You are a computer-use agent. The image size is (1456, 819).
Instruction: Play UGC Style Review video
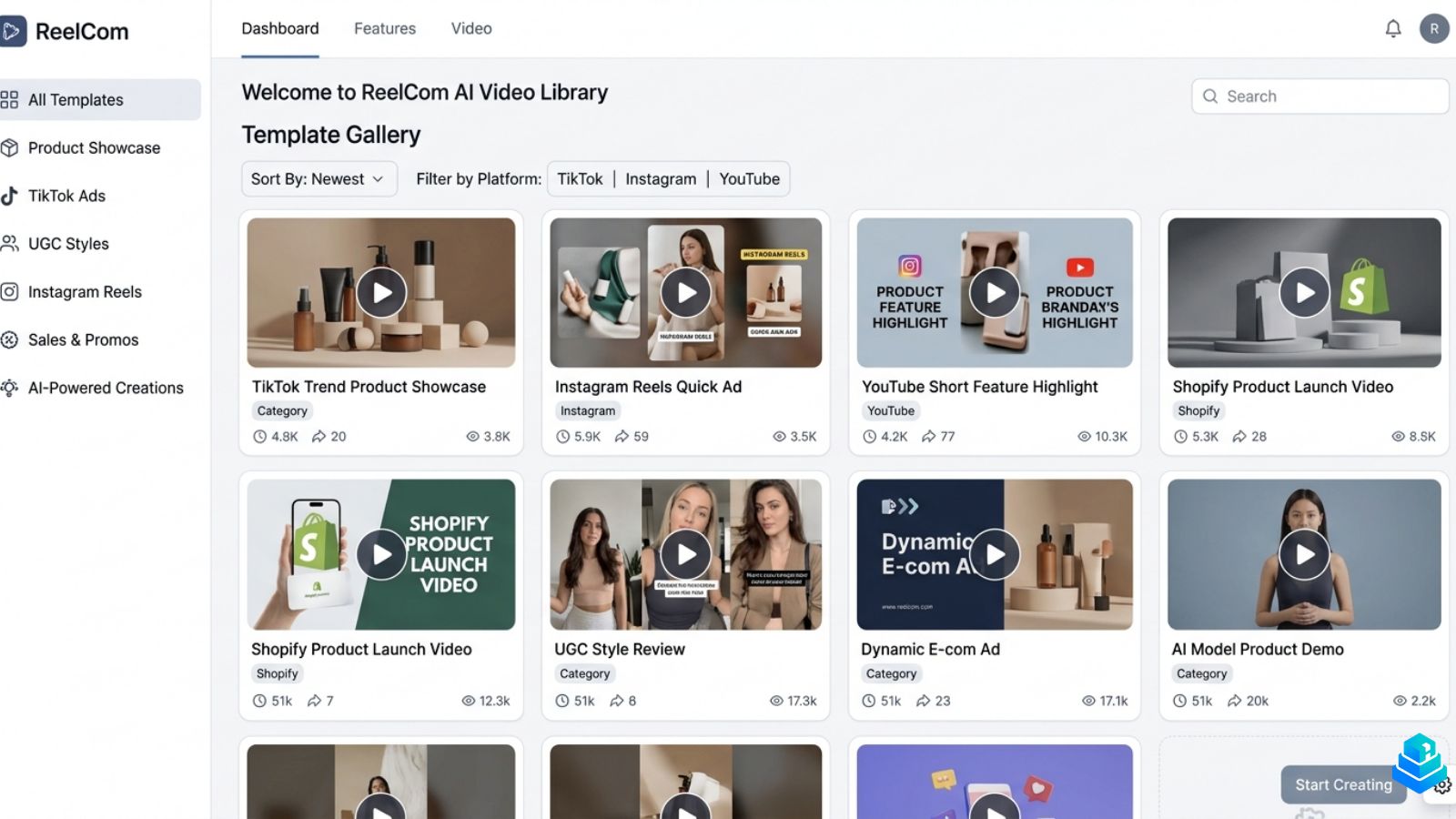coord(686,554)
